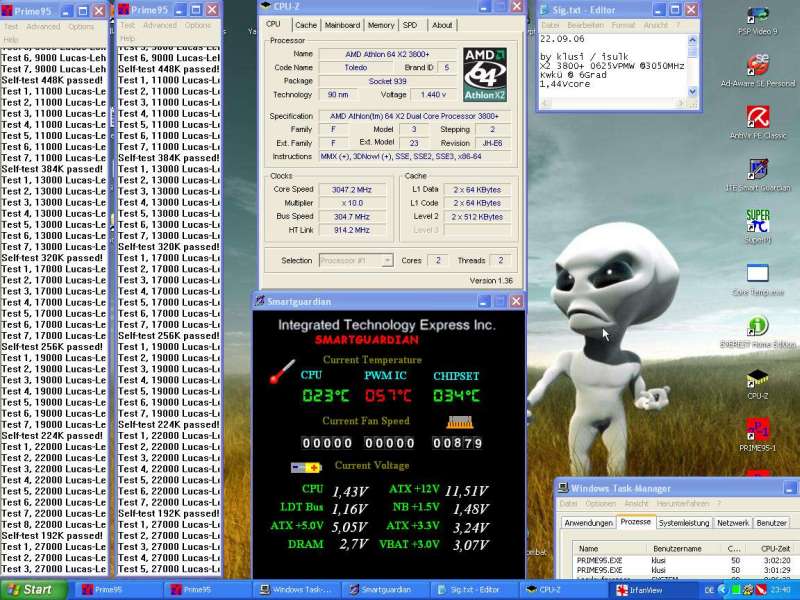Screen dimensions: 800x600
Task: Expand hidden tray icons with the arrow
Action: pos(722,590)
